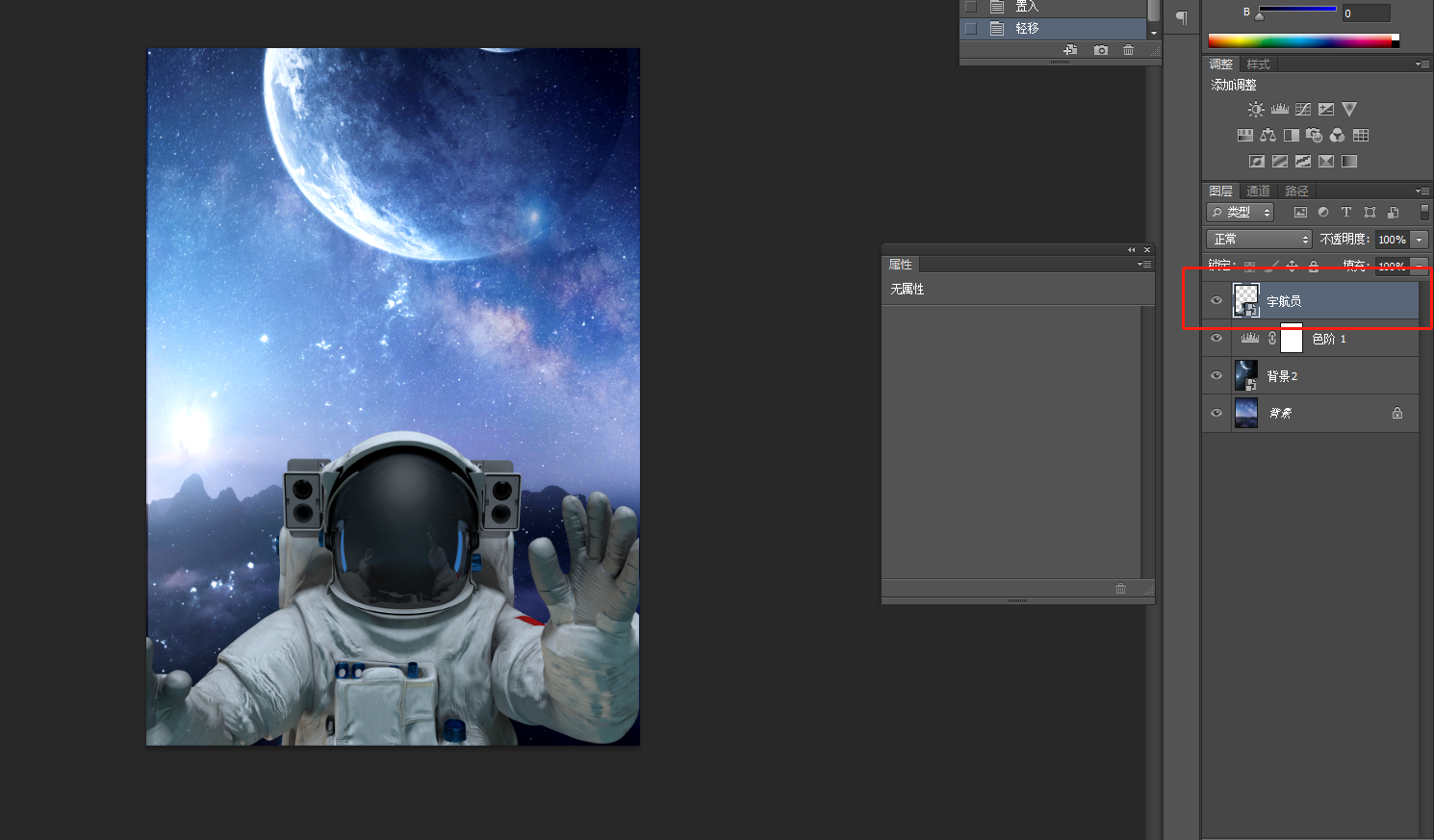1434x840 pixels.
Task: Add a Brightness/Contrast adjustment
Action: [x=1256, y=110]
